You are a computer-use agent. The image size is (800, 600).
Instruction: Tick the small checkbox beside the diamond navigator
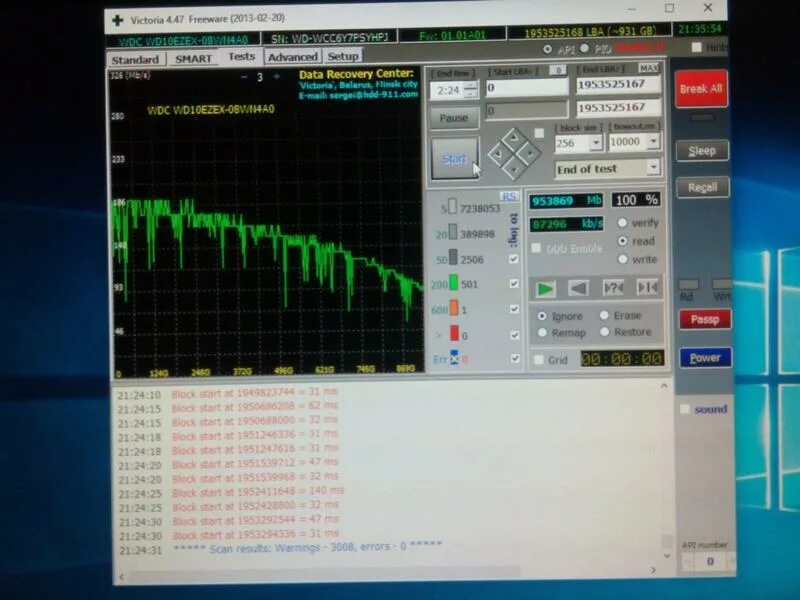click(x=539, y=133)
